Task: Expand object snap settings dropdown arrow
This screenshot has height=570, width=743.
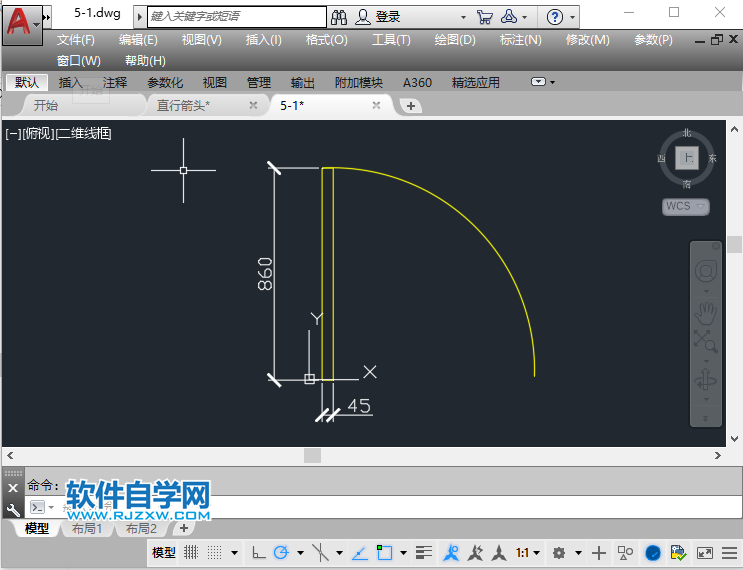Action: [403, 553]
